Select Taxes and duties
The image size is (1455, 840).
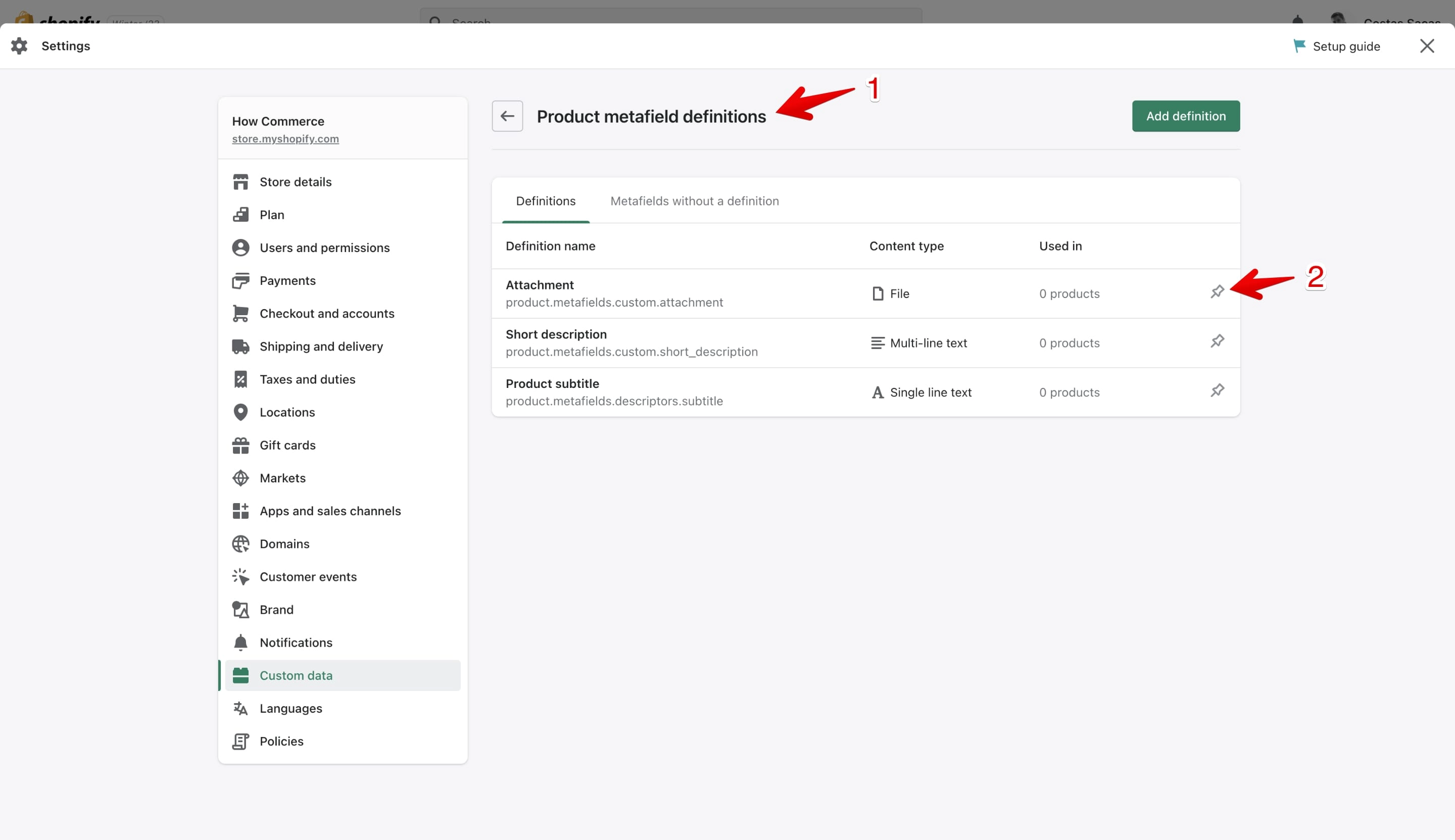pos(343,379)
